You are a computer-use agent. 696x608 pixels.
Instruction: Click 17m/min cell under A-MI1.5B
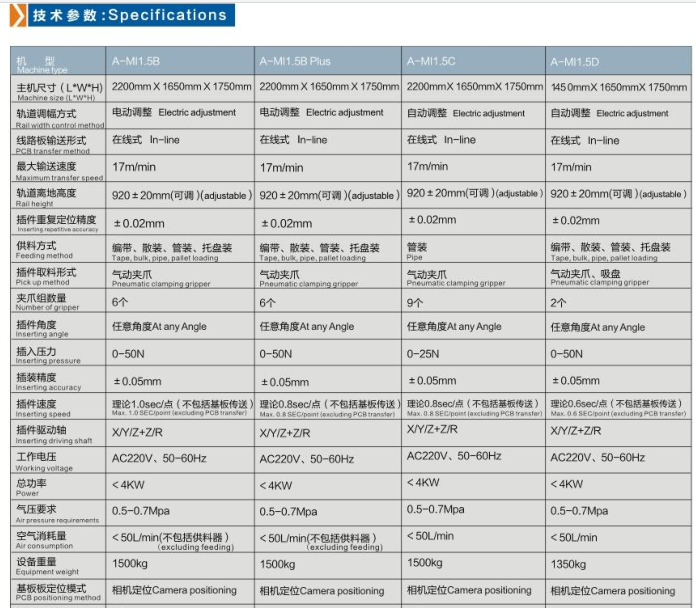180,169
